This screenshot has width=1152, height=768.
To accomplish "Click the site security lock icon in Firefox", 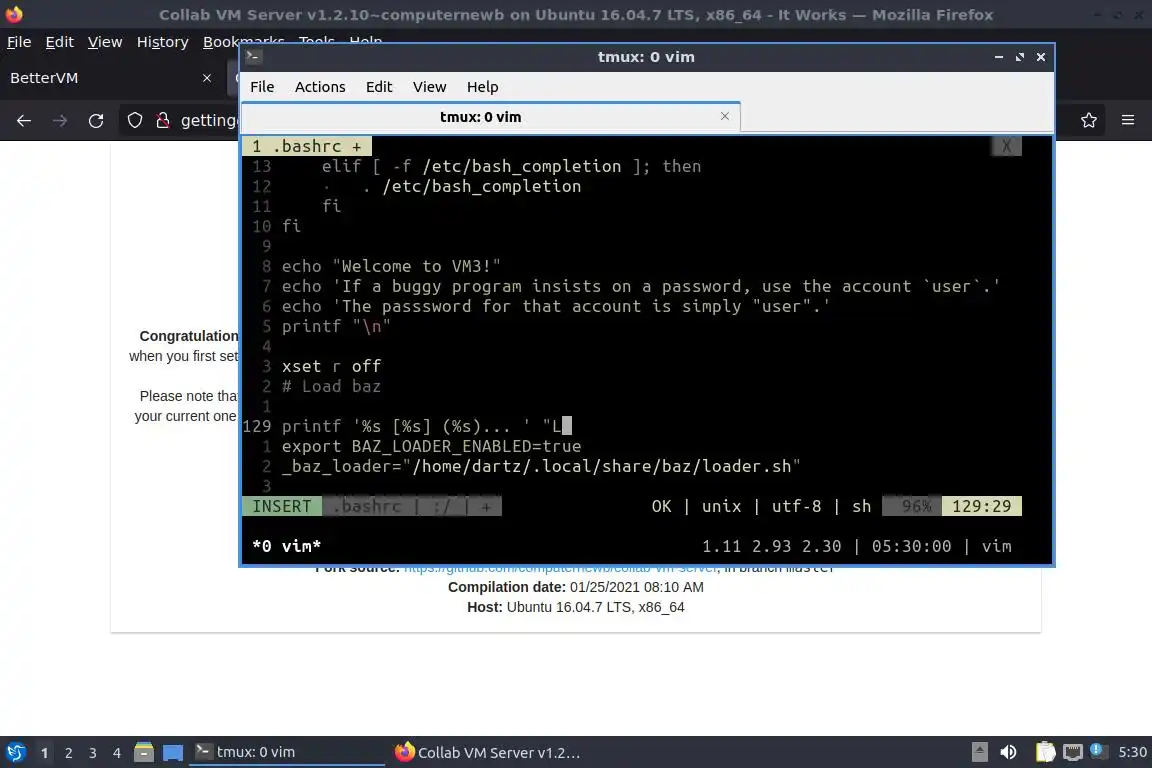I will (162, 121).
